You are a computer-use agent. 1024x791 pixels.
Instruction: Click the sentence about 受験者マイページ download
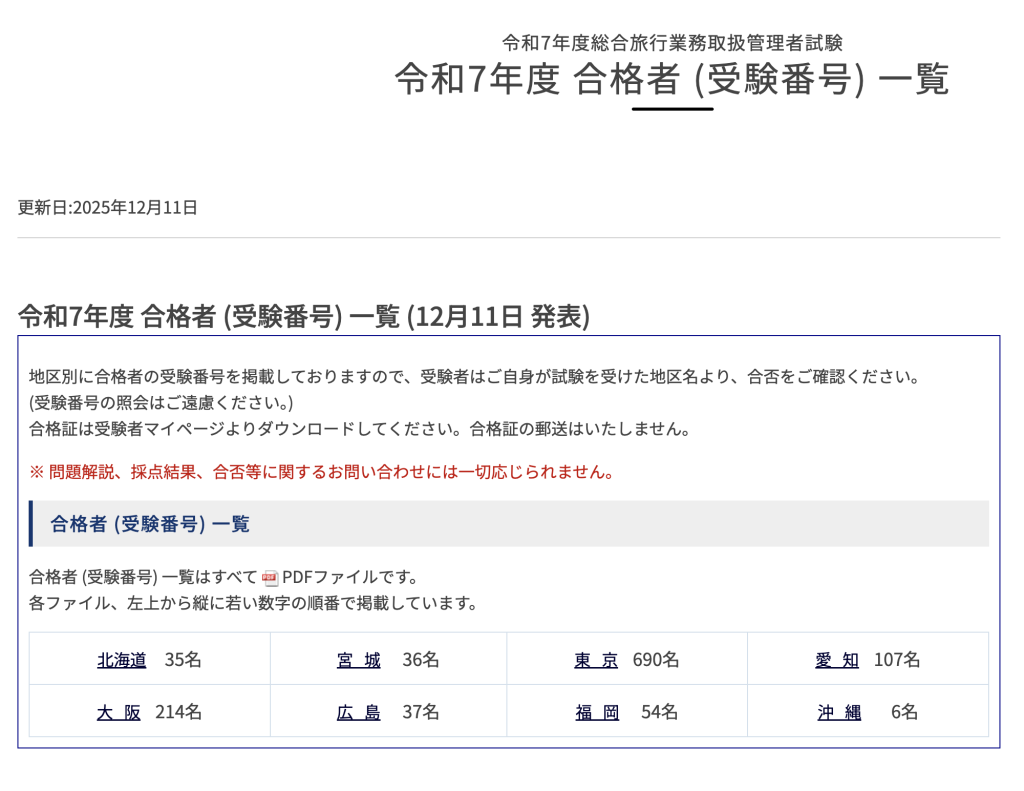coord(360,429)
